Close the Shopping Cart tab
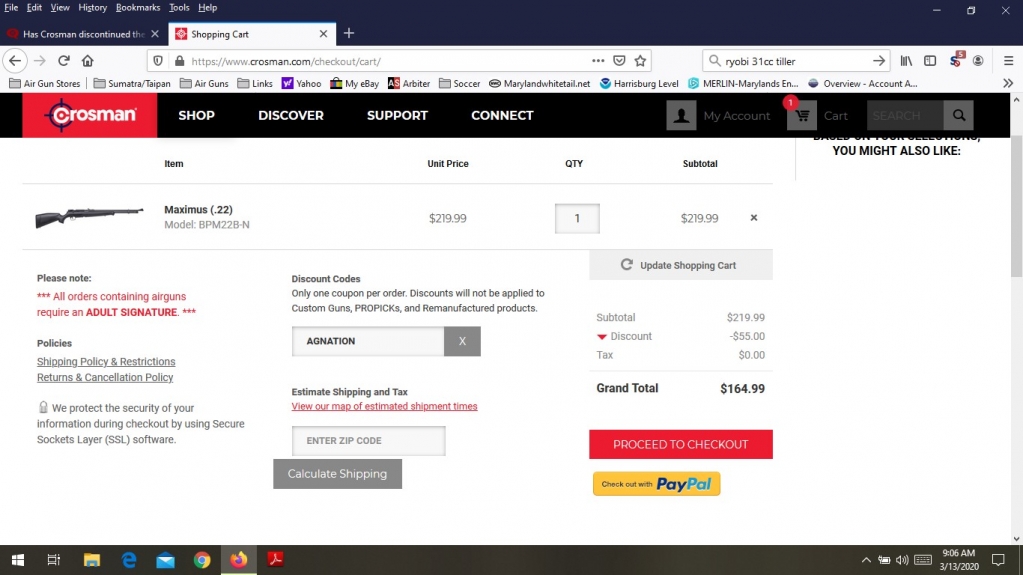Screen dimensions: 1023x575 tap(323, 34)
